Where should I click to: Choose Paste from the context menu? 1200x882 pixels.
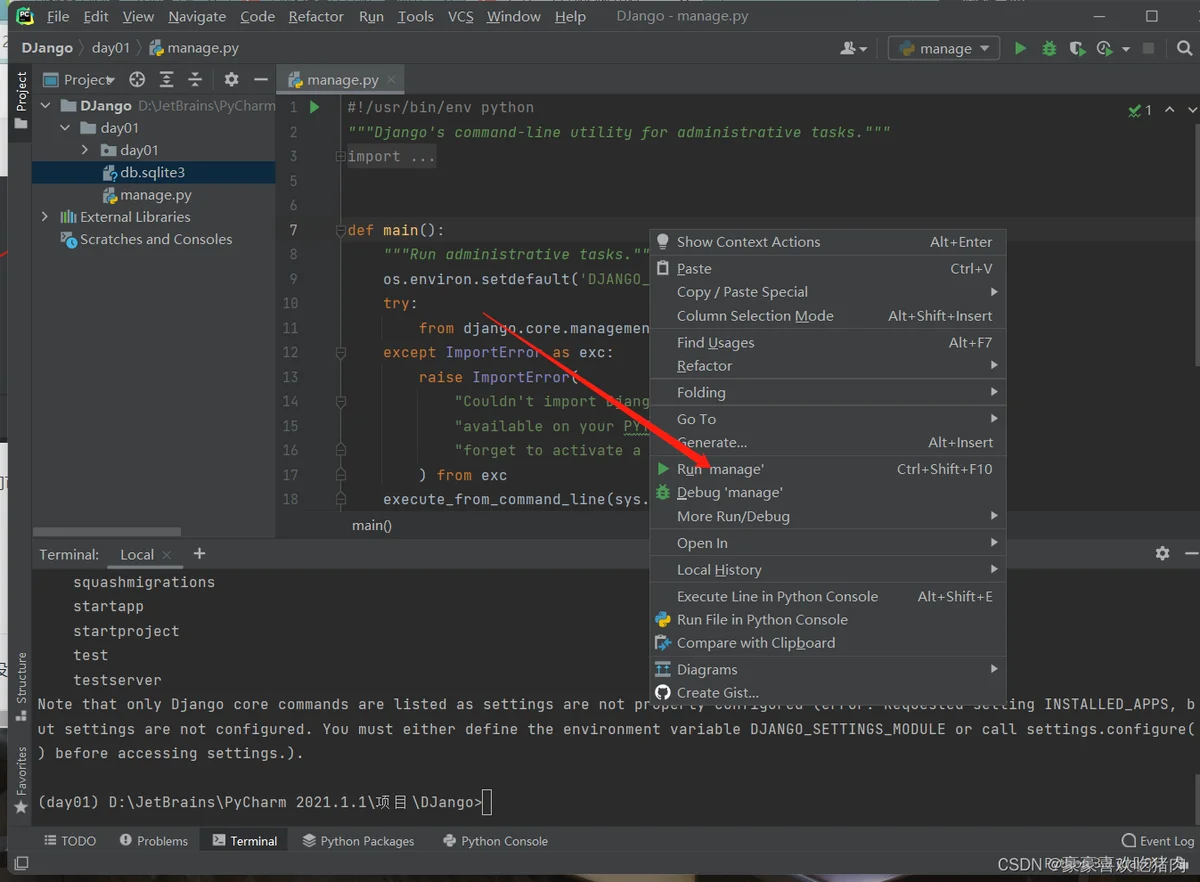tap(828, 269)
